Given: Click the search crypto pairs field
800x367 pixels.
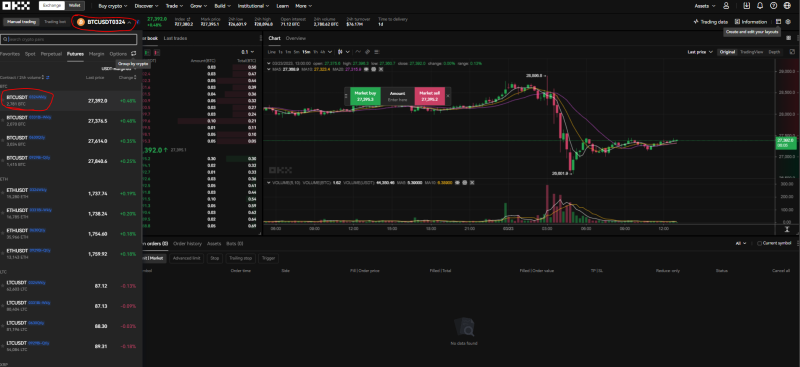Looking at the screenshot, I should point(69,39).
